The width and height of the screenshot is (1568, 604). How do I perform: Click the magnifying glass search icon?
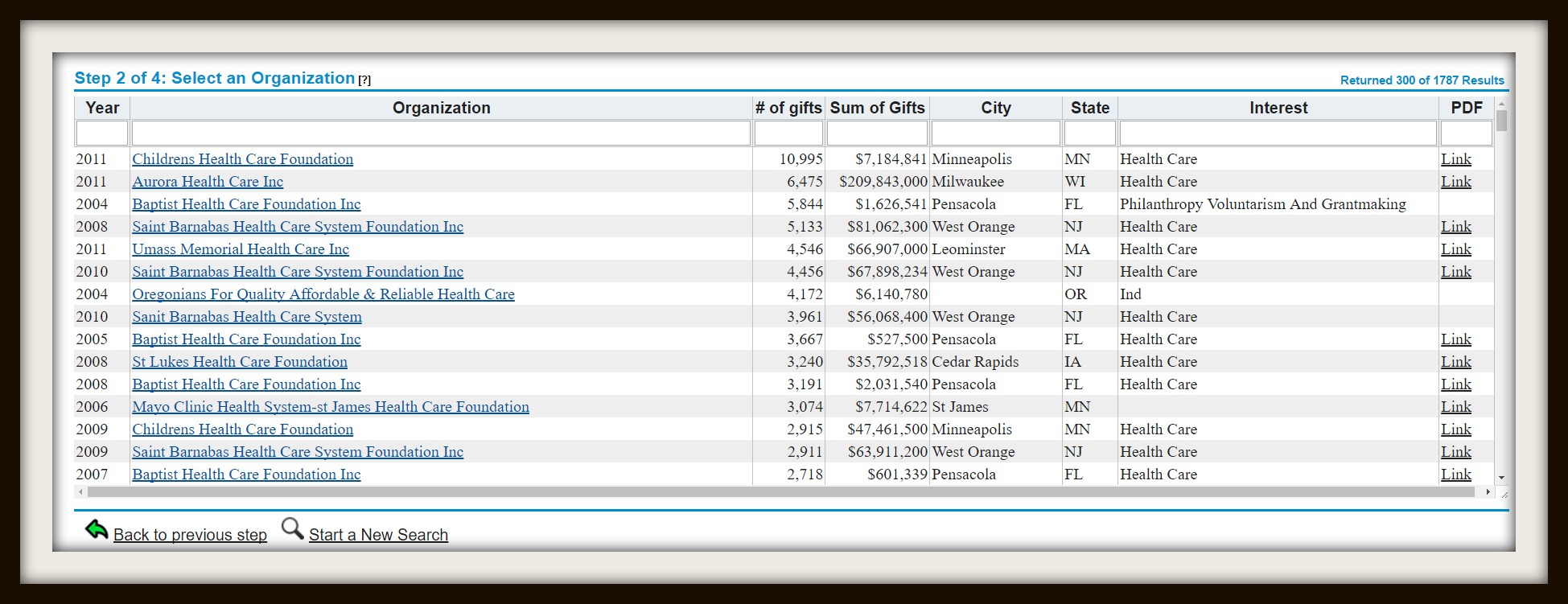coord(293,529)
